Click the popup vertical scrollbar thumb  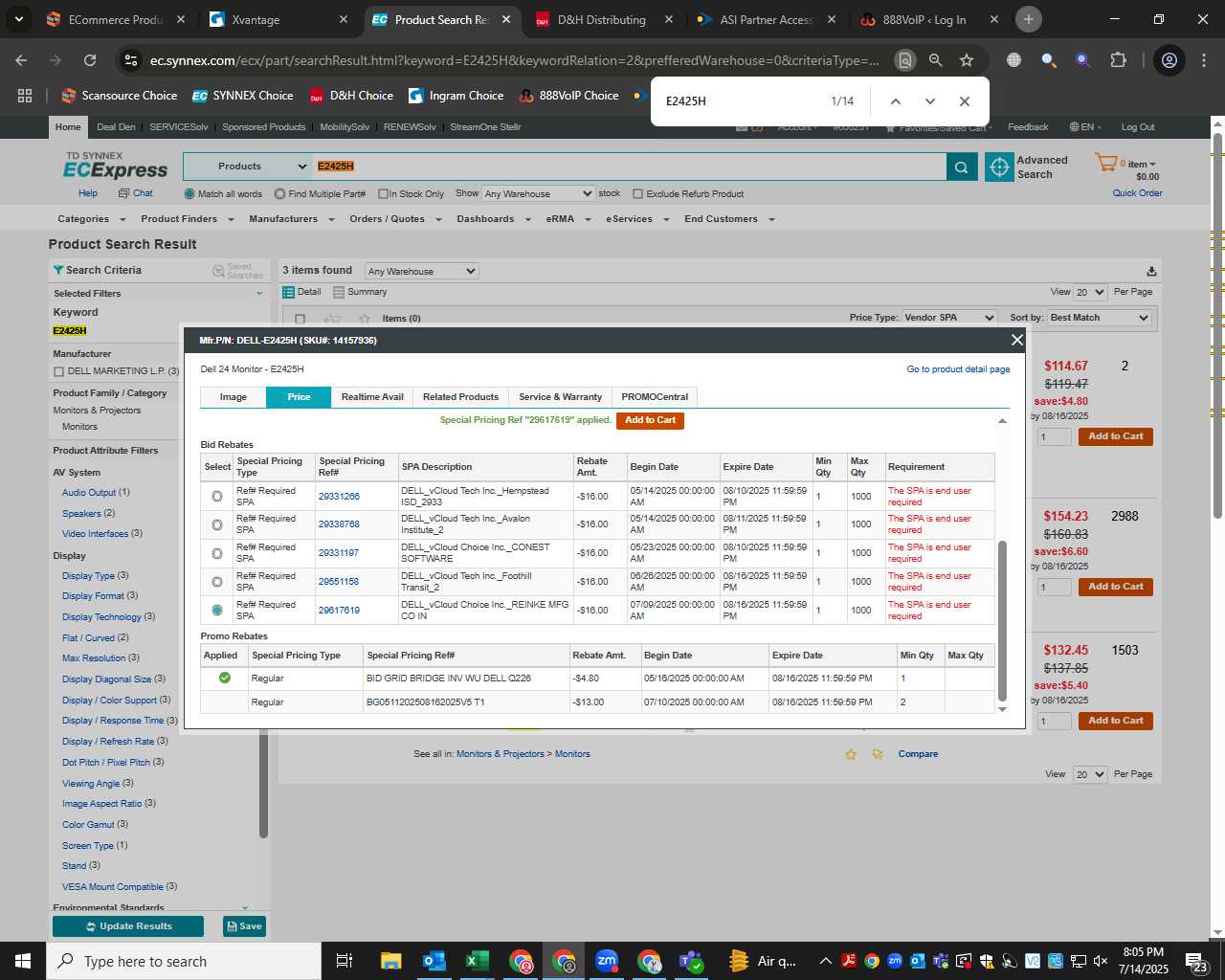pos(1003,621)
